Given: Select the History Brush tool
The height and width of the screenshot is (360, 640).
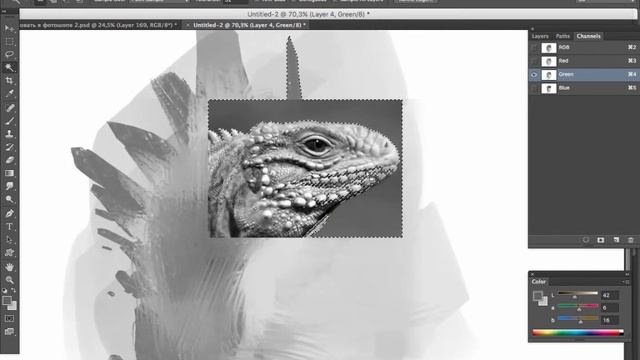Looking at the screenshot, I should (9, 147).
